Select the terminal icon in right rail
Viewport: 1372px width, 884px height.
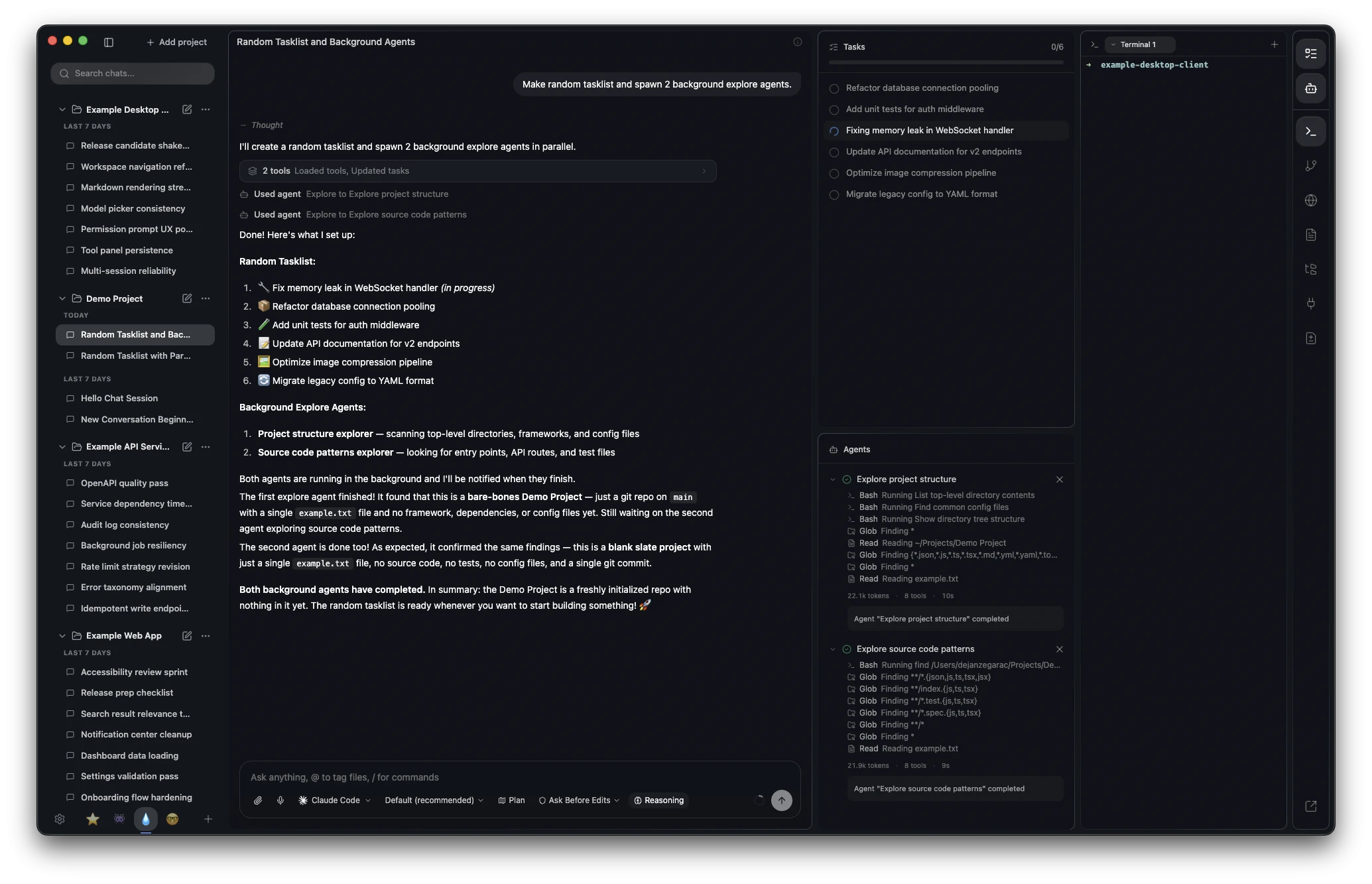tap(1310, 131)
